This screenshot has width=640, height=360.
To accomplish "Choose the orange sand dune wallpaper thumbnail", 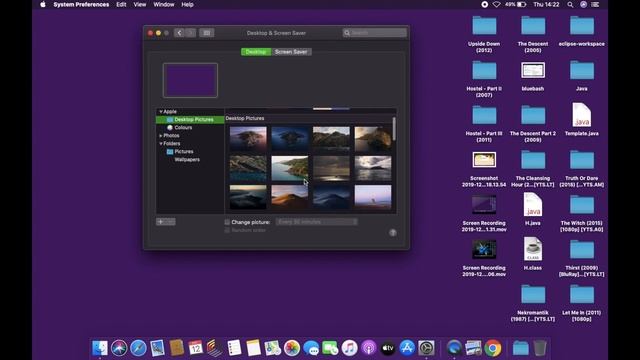I will (290, 197).
